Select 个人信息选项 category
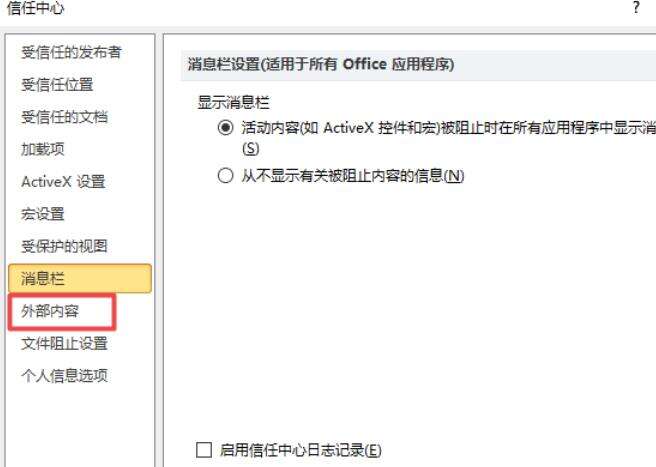The image size is (656, 467). click(64, 376)
